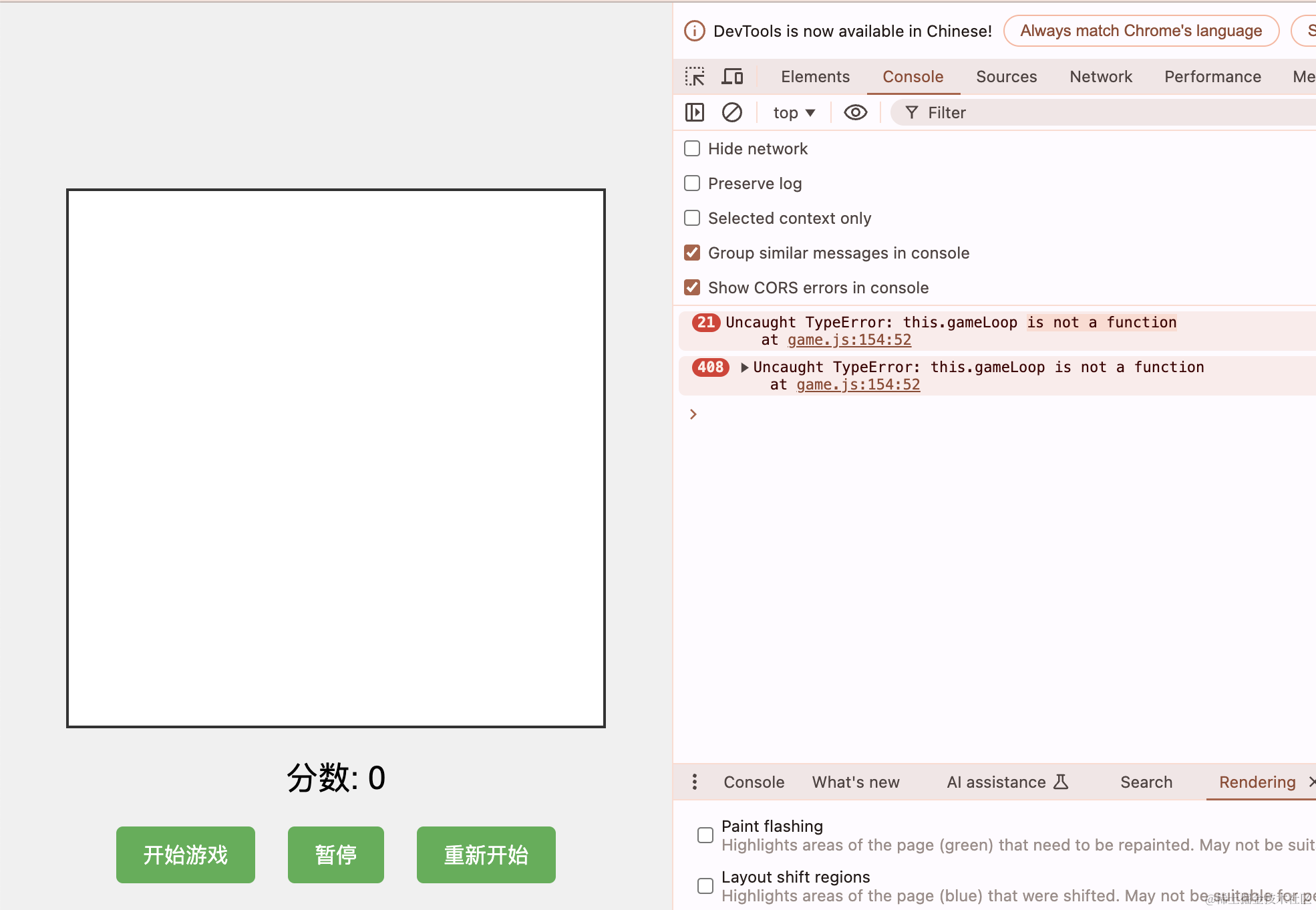Image resolution: width=1316 pixels, height=910 pixels.
Task: Show the console sidebar icon
Action: pos(695,112)
